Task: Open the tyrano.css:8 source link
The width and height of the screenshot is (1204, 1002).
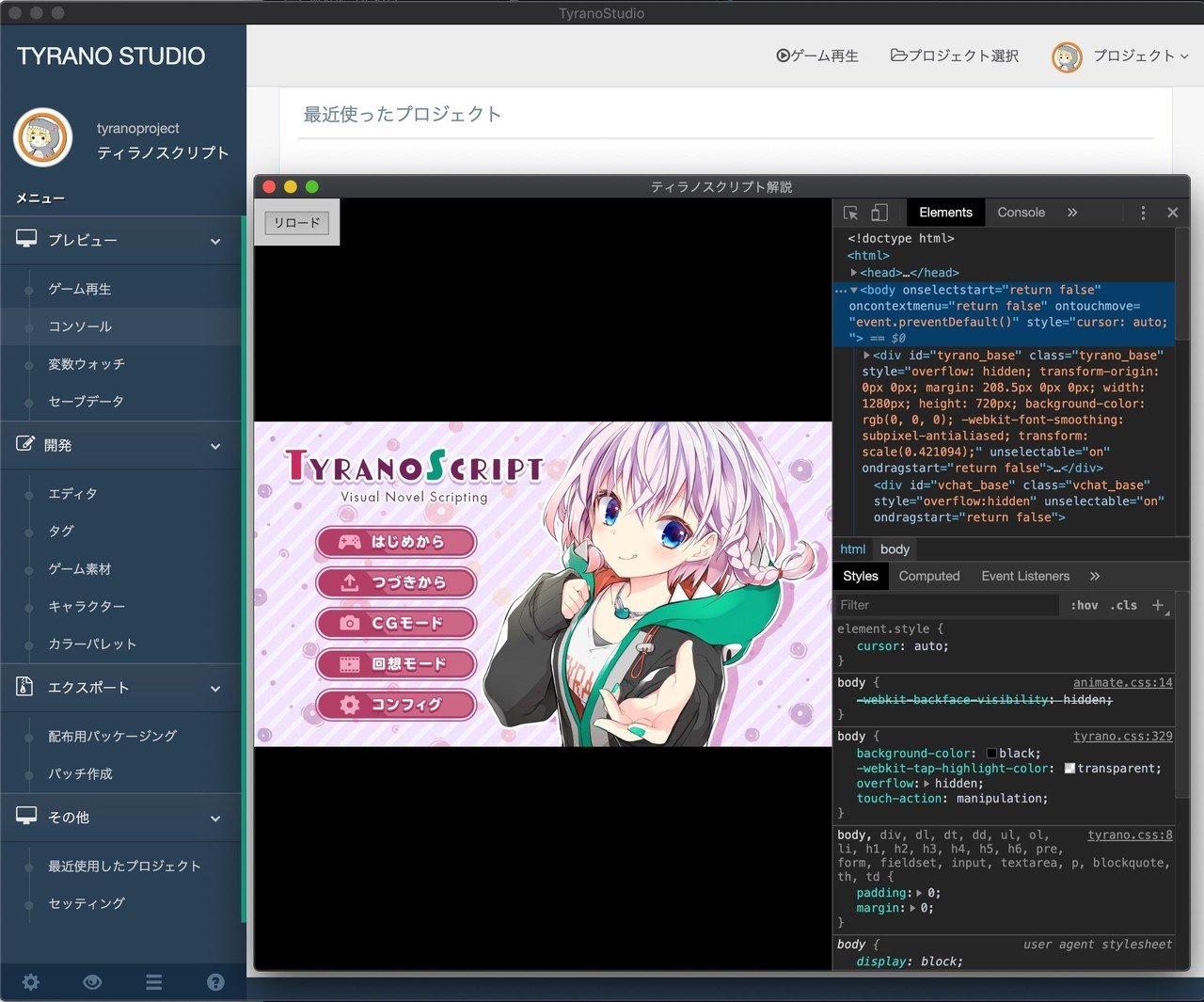Action: [1130, 835]
